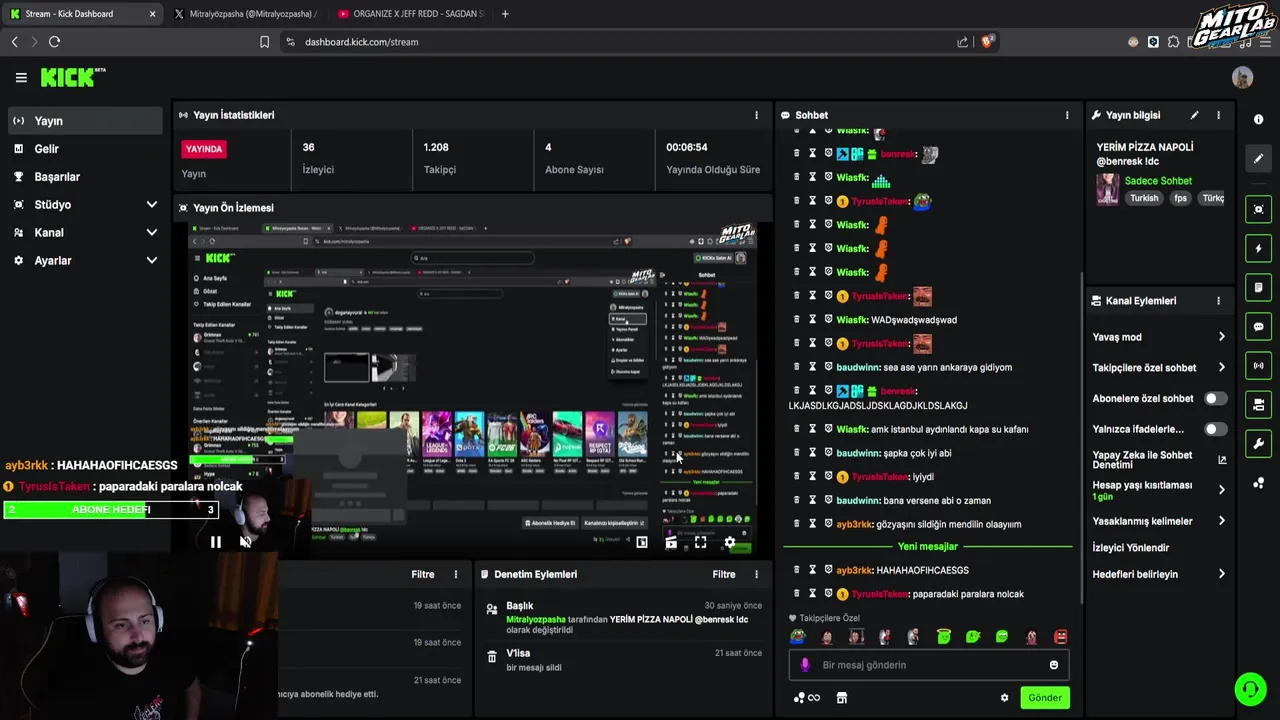Toggle Abonelere özel sohbet switch
This screenshot has height=720, width=1280.
click(x=1215, y=398)
